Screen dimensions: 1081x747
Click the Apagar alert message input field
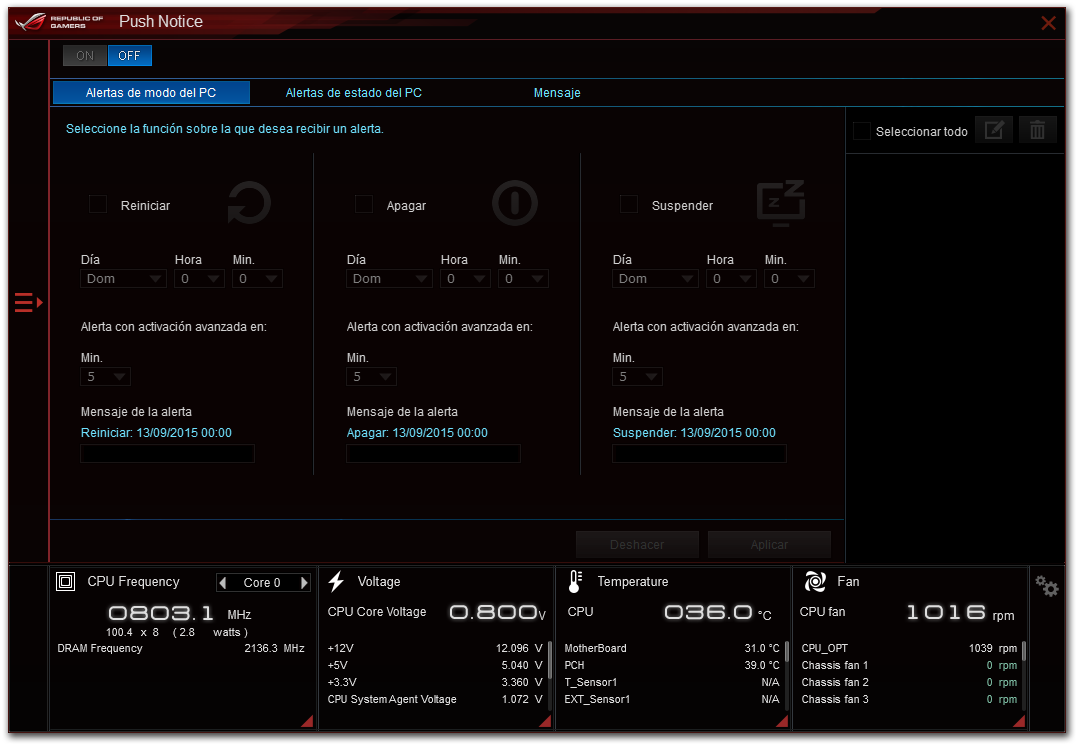(433, 454)
